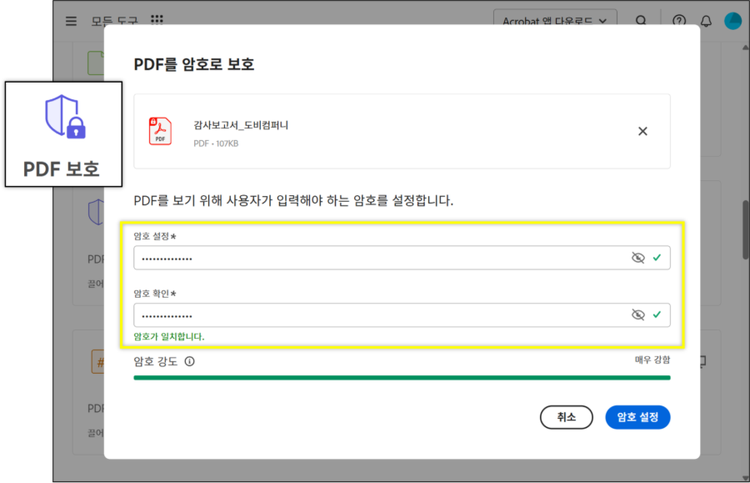Image resolution: width=750 pixels, height=483 pixels.
Task: Toggle password visibility in 암호 확인 field
Action: click(x=638, y=315)
